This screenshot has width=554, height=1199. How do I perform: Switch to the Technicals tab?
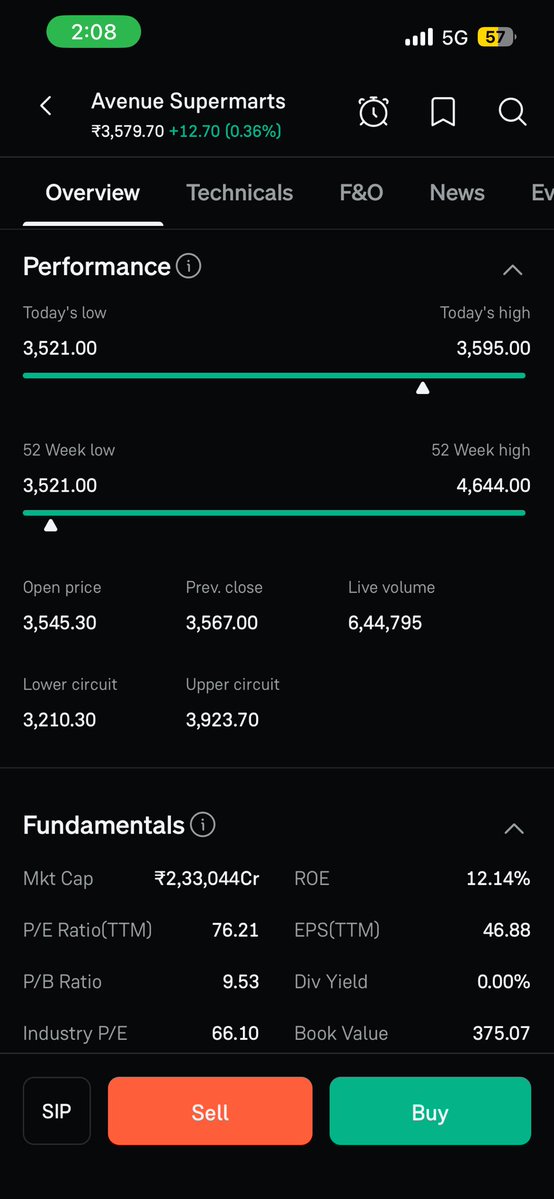(x=240, y=193)
